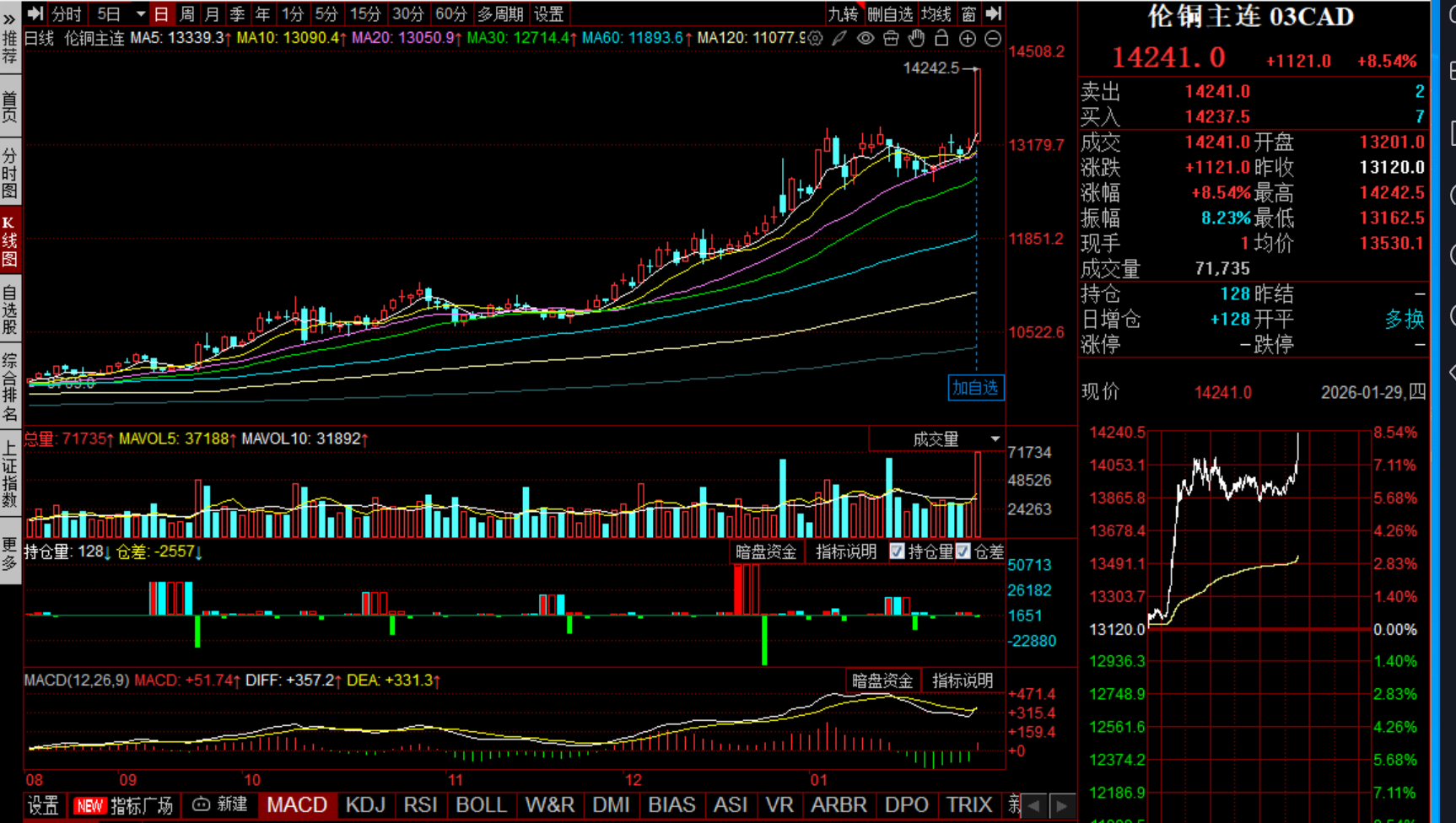Switch to 周 weekly period
This screenshot has width=1456, height=823.
coord(186,14)
